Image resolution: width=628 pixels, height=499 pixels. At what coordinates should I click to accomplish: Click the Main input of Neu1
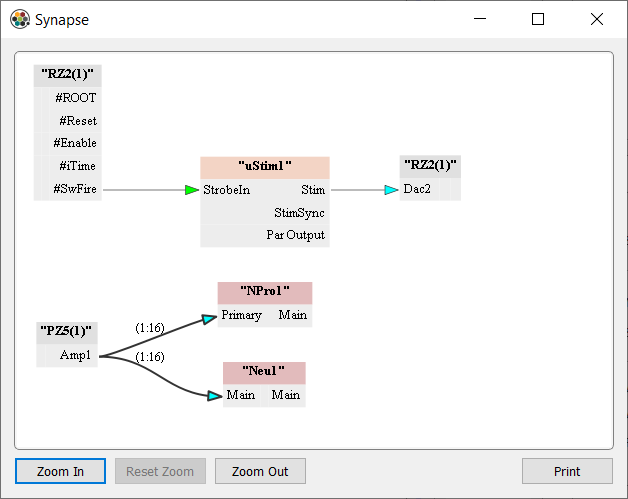241,395
